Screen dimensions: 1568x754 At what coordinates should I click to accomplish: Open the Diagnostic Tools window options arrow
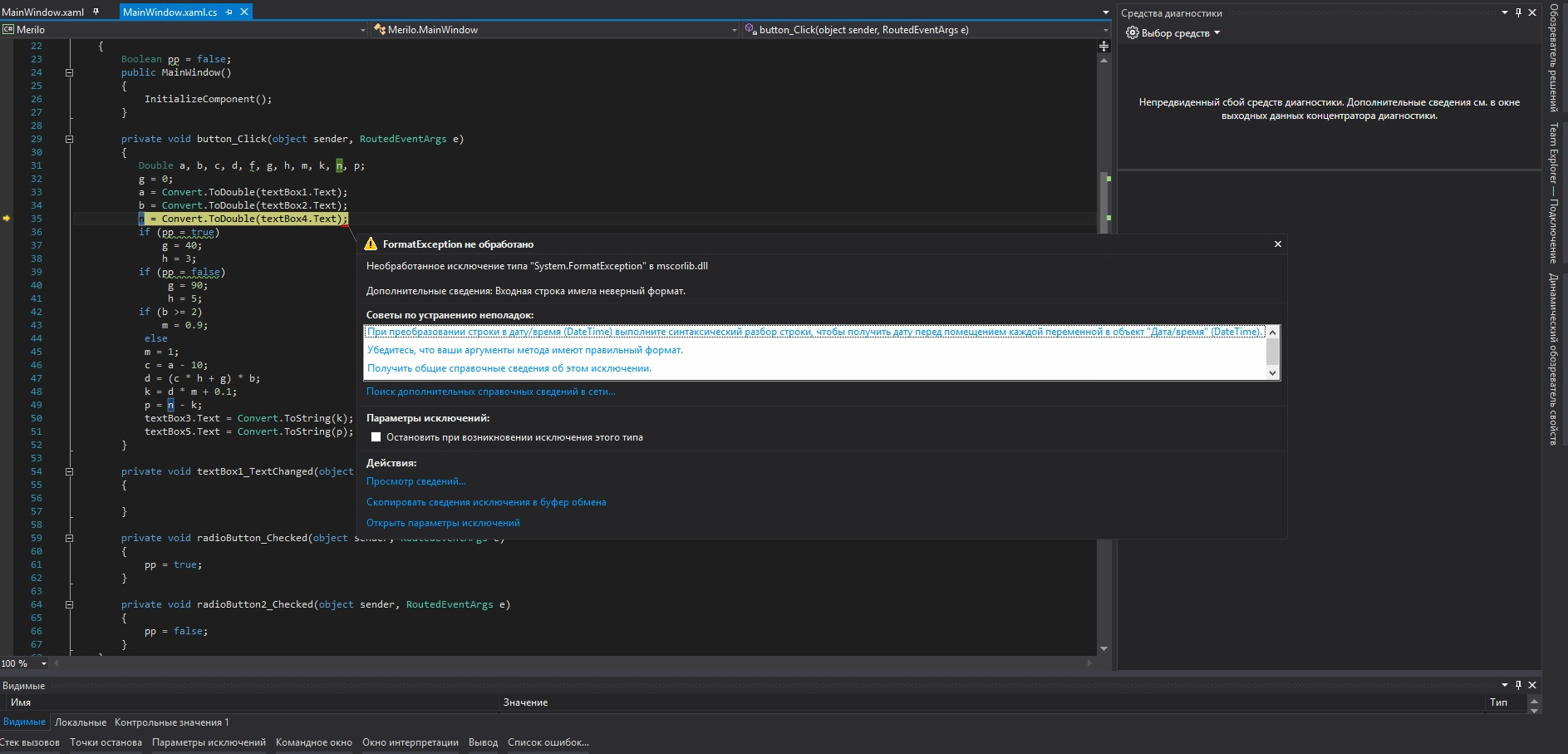click(1504, 12)
